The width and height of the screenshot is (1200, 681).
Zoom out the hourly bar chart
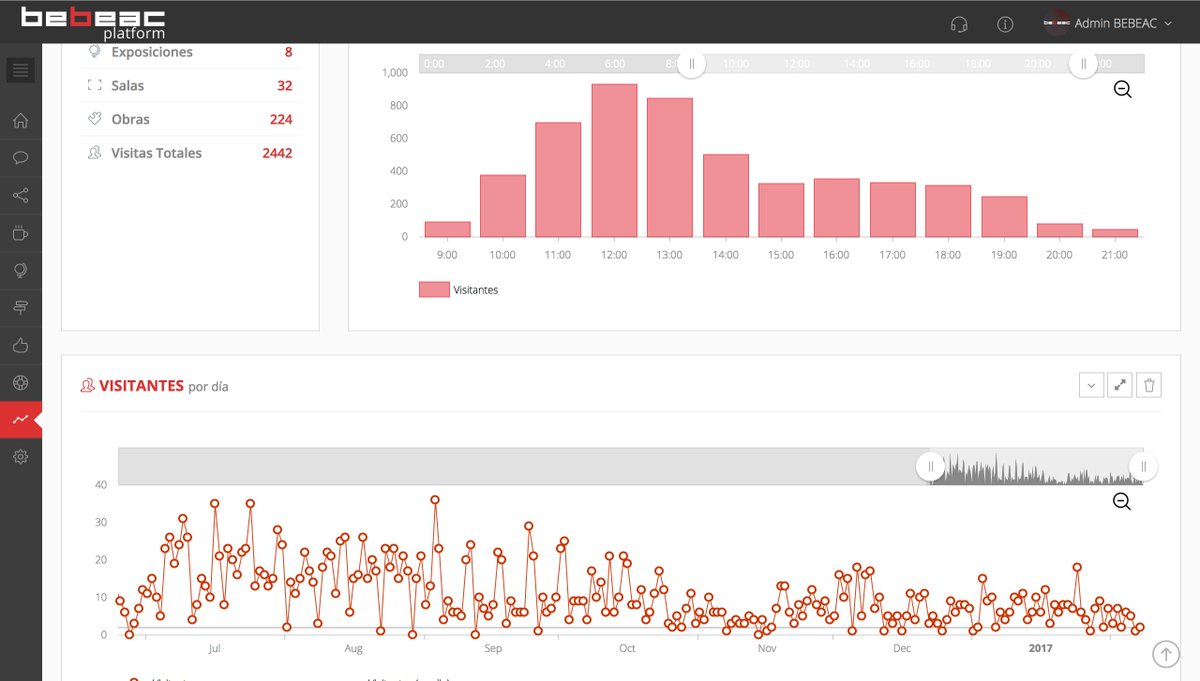tap(1123, 89)
